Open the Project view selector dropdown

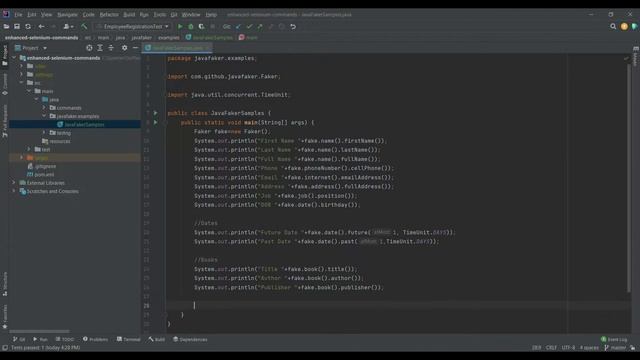[x=31, y=48]
